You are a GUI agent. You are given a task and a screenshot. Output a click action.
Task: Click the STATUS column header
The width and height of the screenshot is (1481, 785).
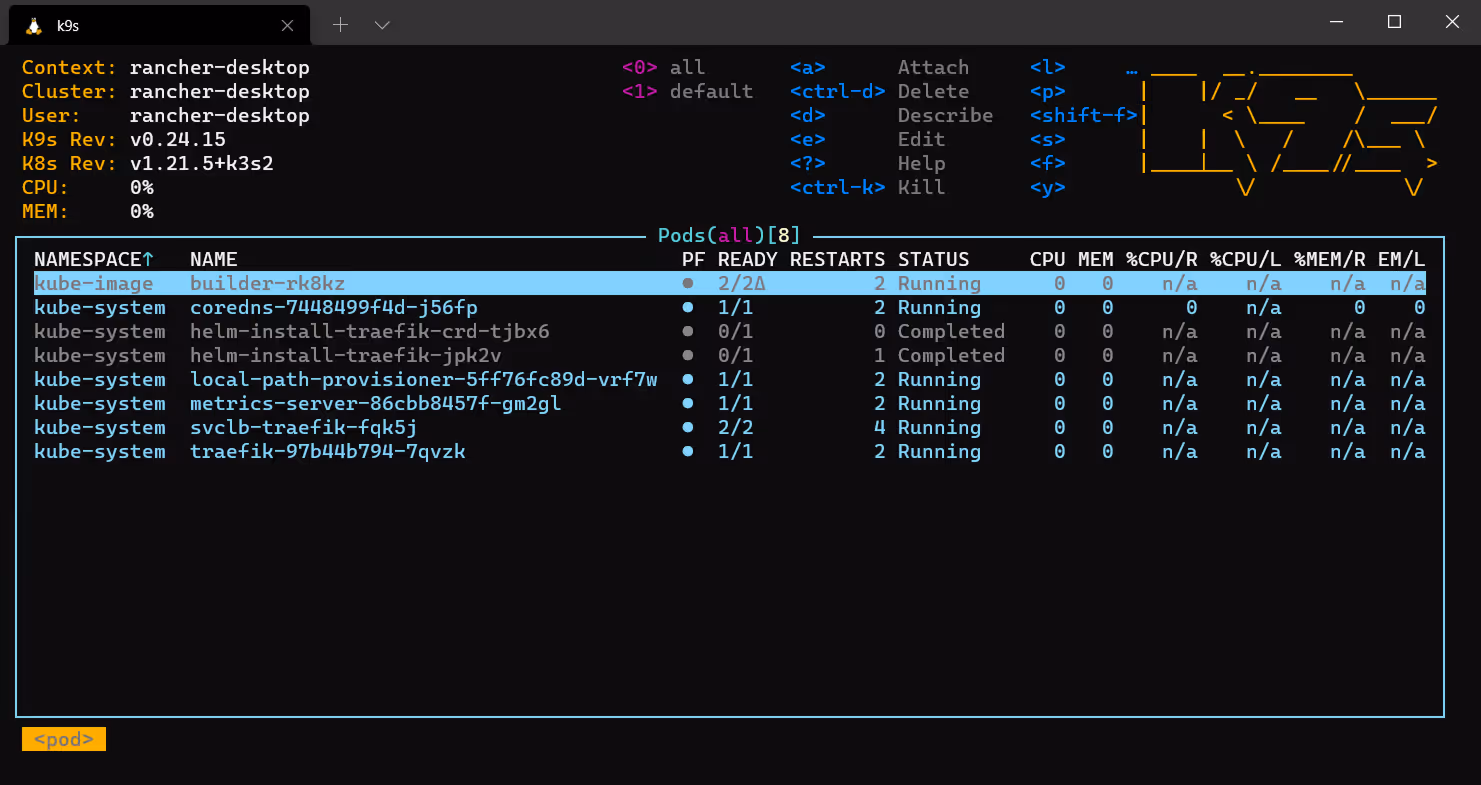933,260
